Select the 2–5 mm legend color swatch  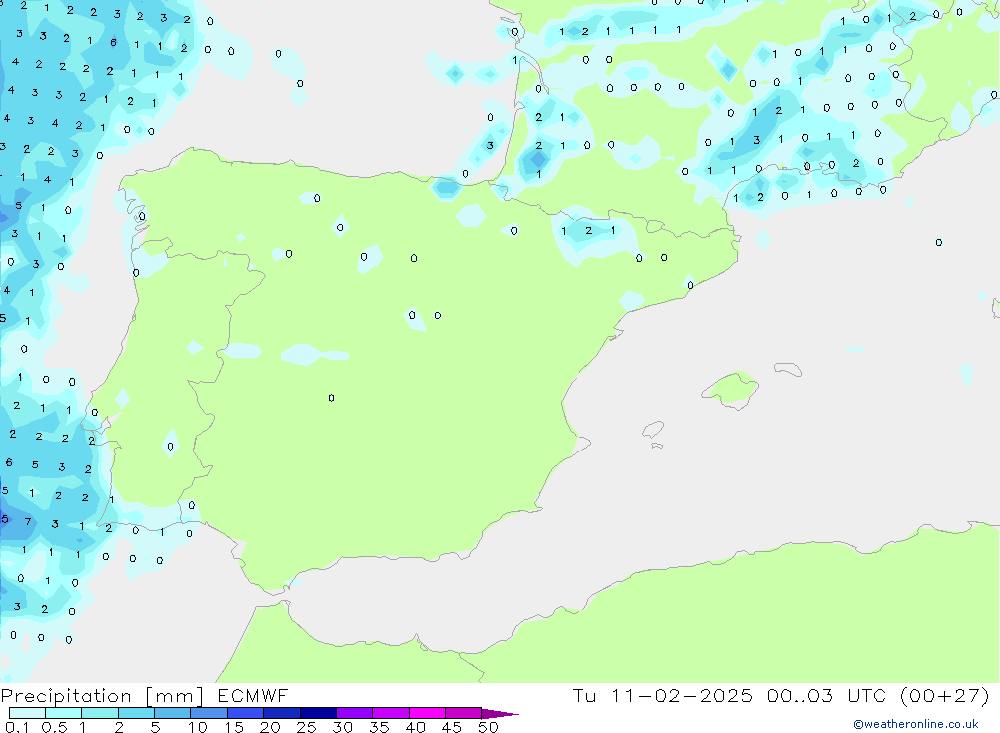tap(136, 713)
